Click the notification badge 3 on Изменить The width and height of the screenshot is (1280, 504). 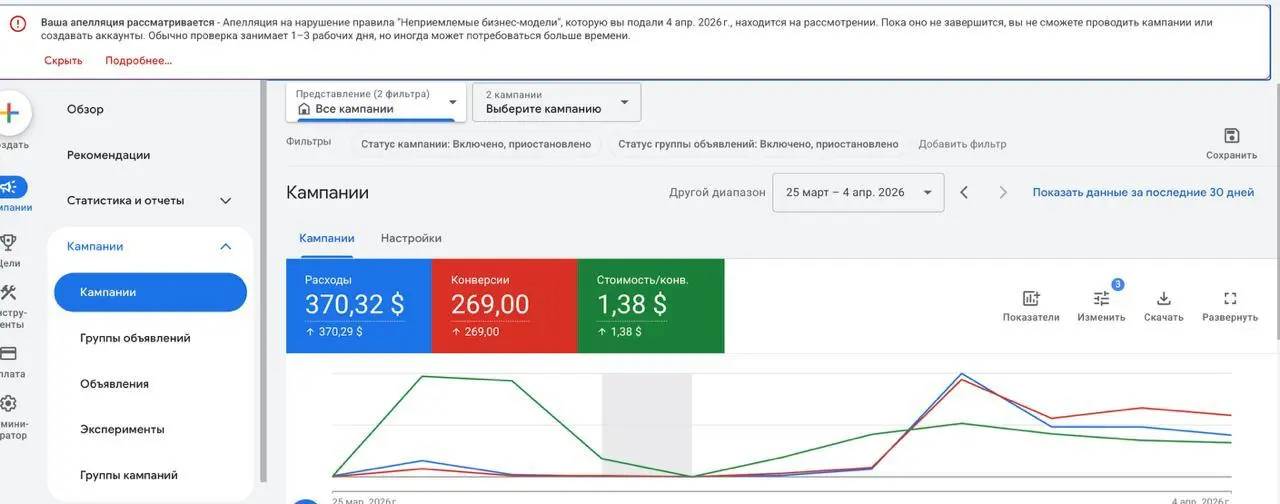(x=1117, y=285)
